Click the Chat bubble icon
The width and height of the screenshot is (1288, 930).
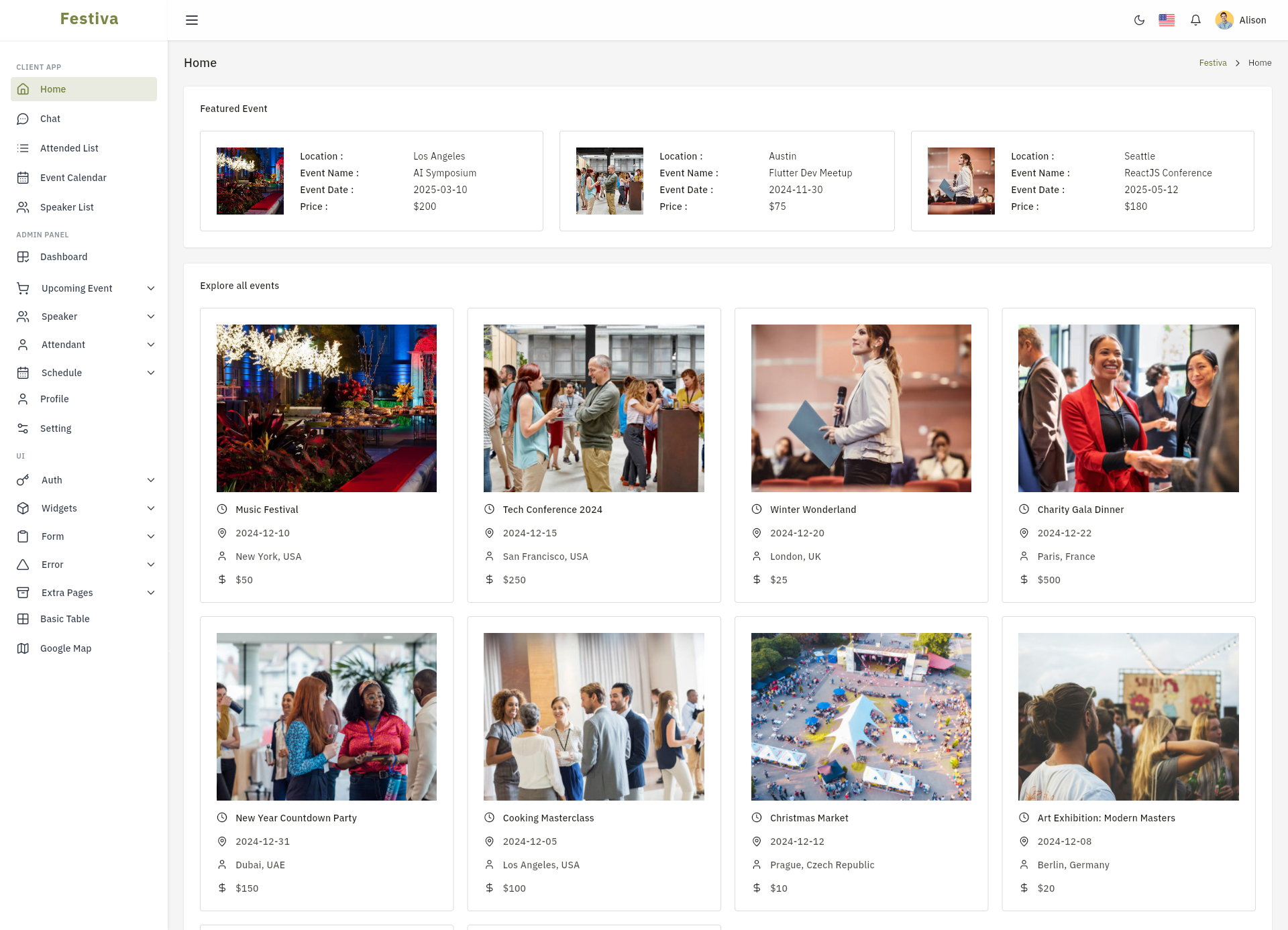click(23, 119)
